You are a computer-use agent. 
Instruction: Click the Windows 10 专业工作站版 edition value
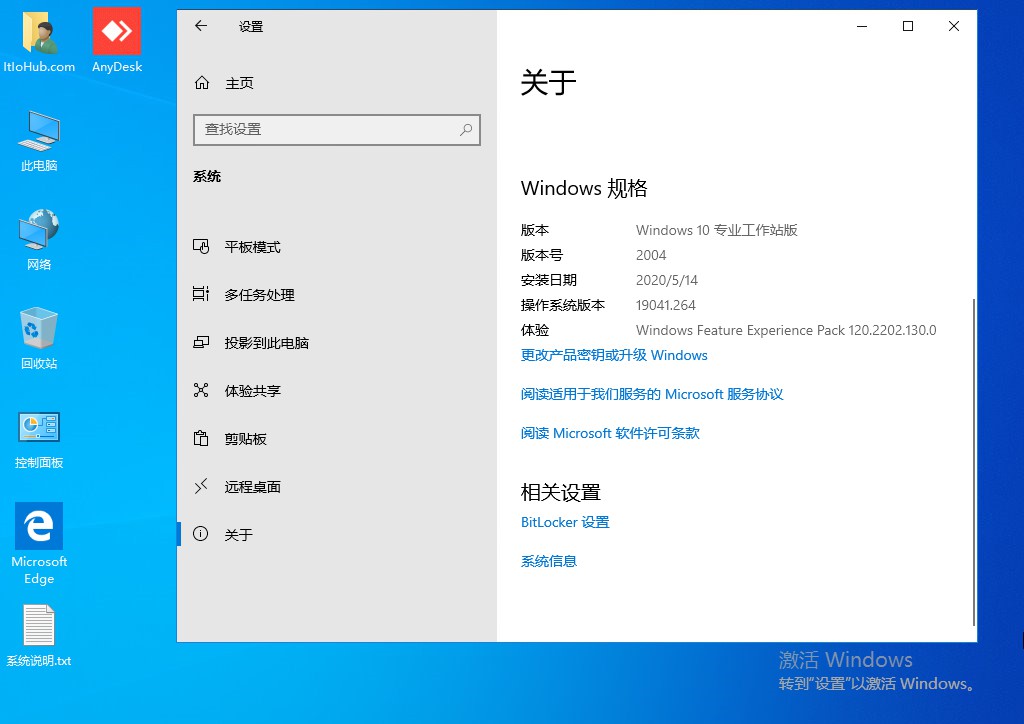coord(716,230)
